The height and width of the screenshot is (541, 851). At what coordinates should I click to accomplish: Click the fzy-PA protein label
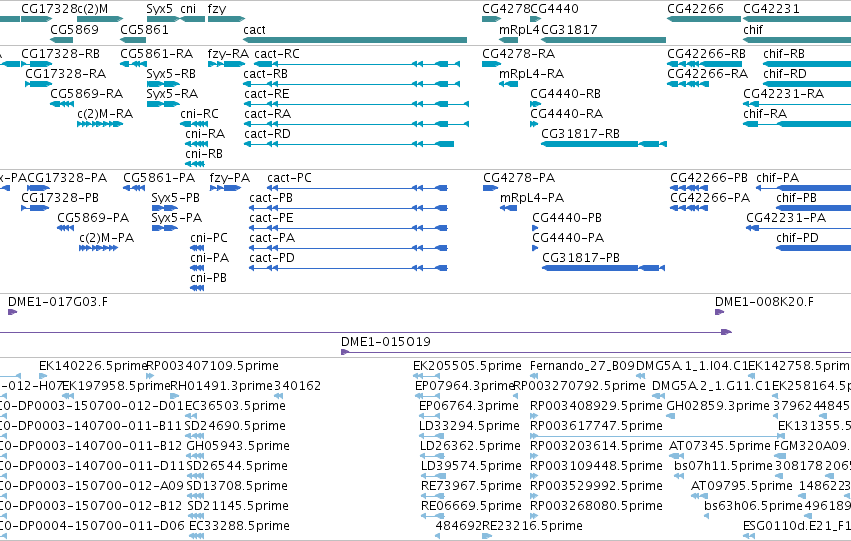tap(230, 178)
